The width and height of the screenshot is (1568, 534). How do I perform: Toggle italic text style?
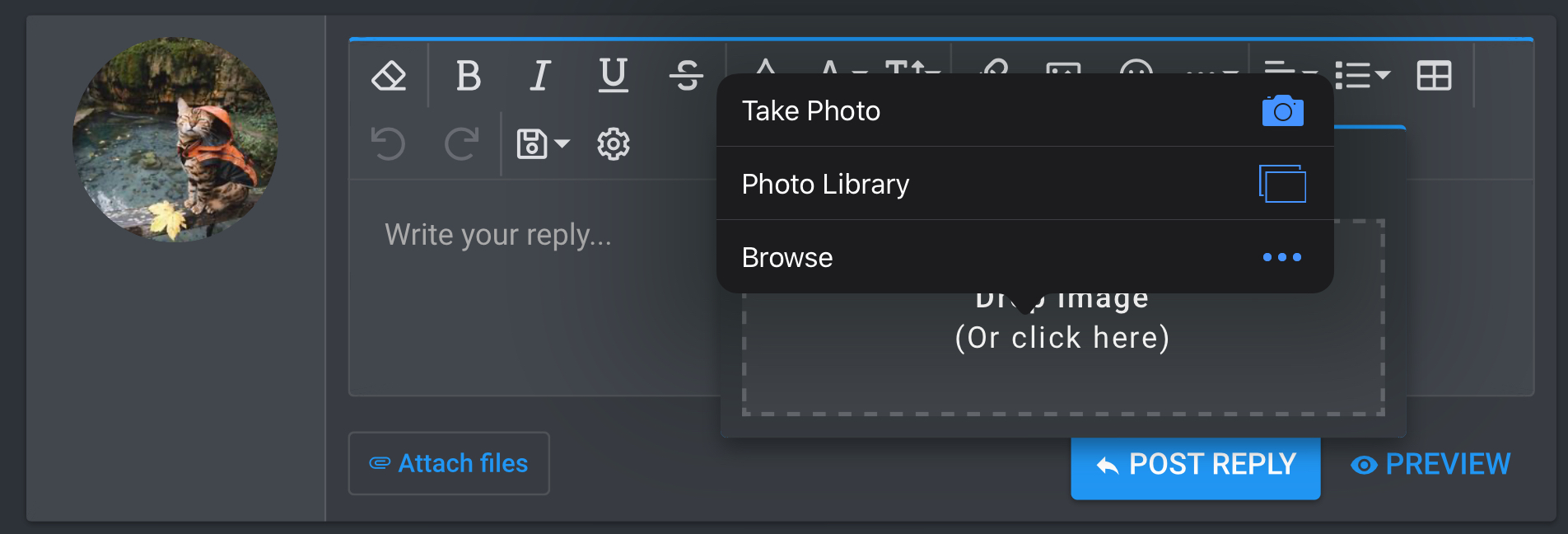pos(540,76)
